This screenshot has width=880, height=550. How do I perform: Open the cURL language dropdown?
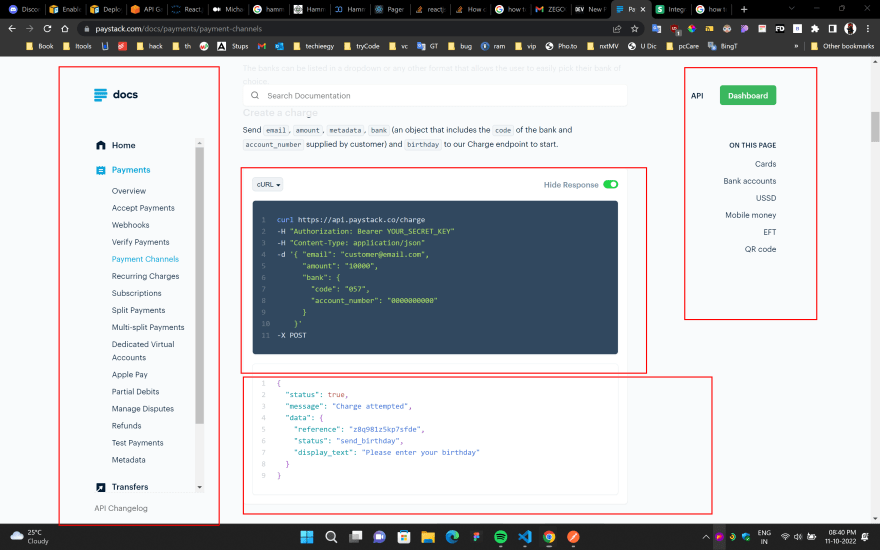pos(268,185)
